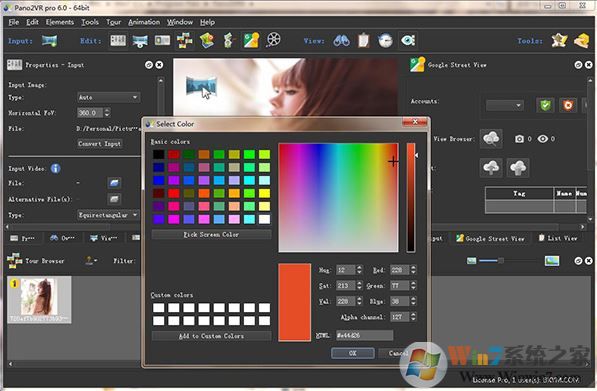Open the Google Street View toolbar icon

251,40
